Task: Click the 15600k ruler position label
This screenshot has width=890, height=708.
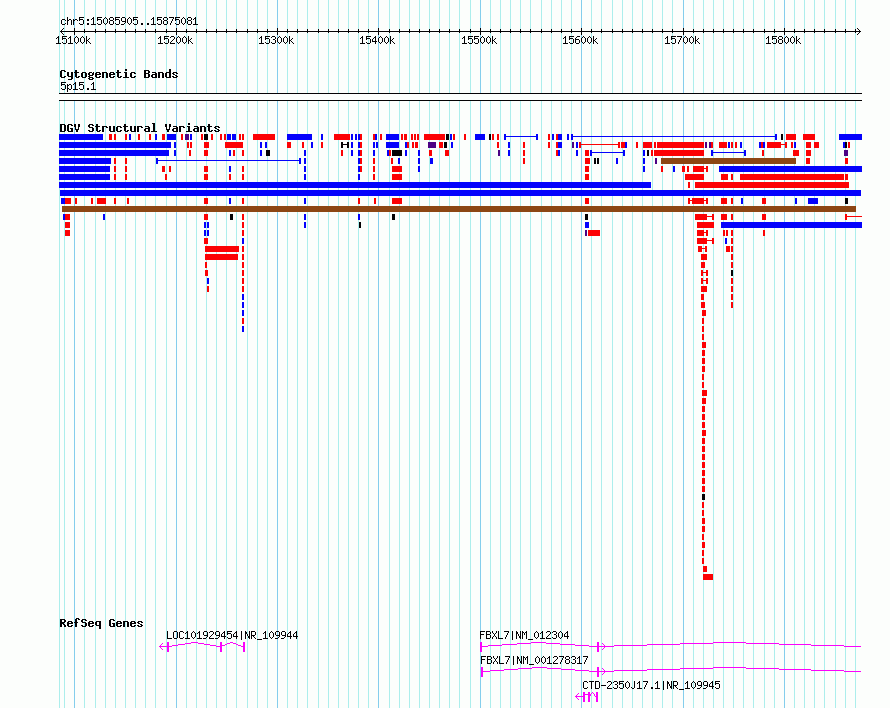Action: point(580,40)
